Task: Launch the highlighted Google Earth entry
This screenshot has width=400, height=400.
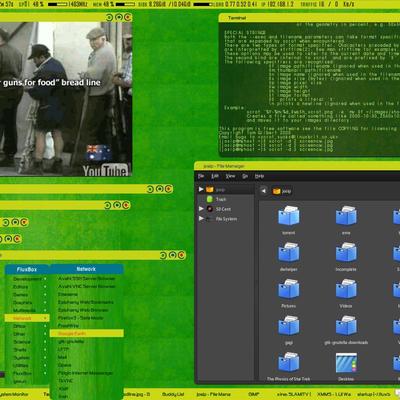Action: pyautogui.click(x=87, y=333)
